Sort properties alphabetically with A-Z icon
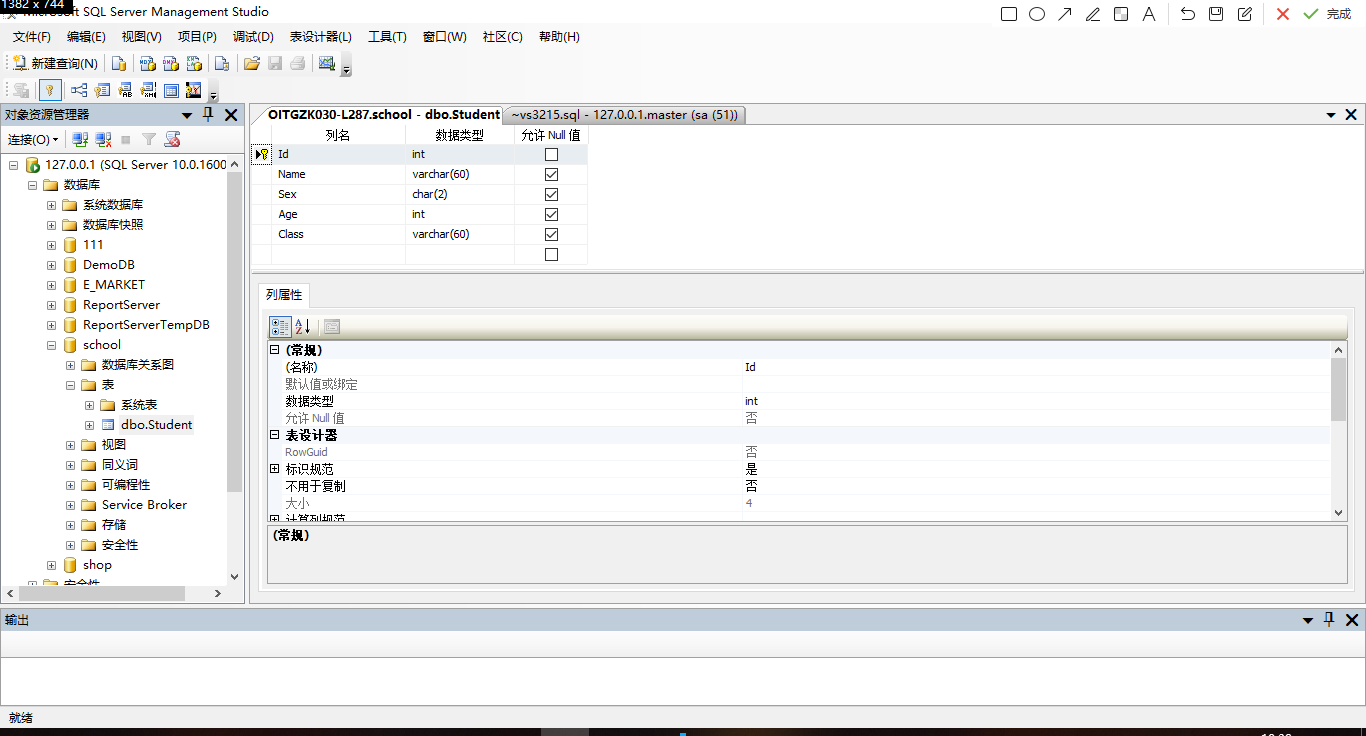The image size is (1366, 736). point(303,326)
